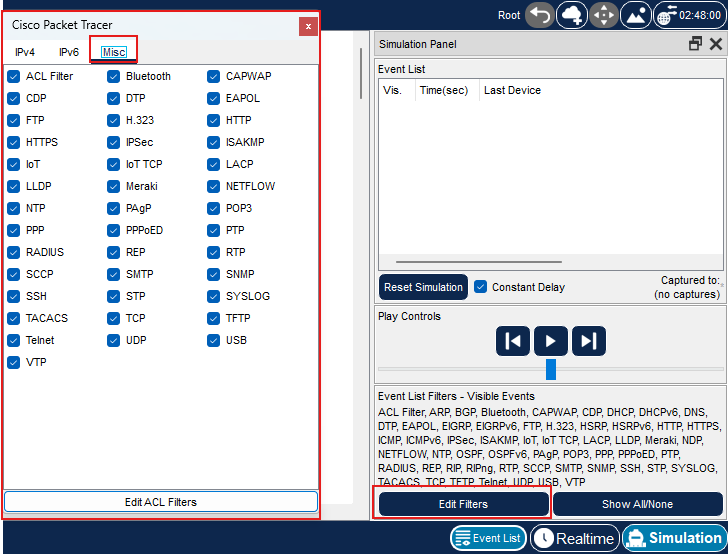
Task: Click the Event List horizontal scrollbar
Action: [478, 262]
